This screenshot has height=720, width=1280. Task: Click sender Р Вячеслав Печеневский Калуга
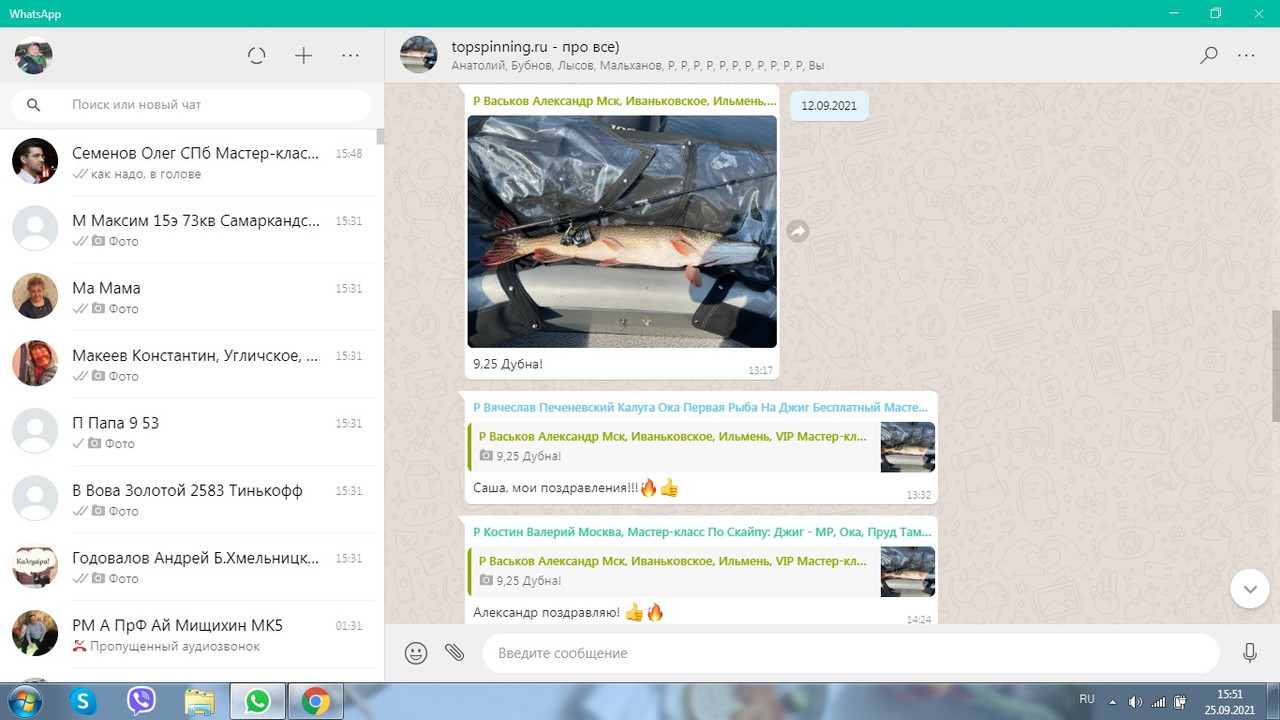pos(700,408)
